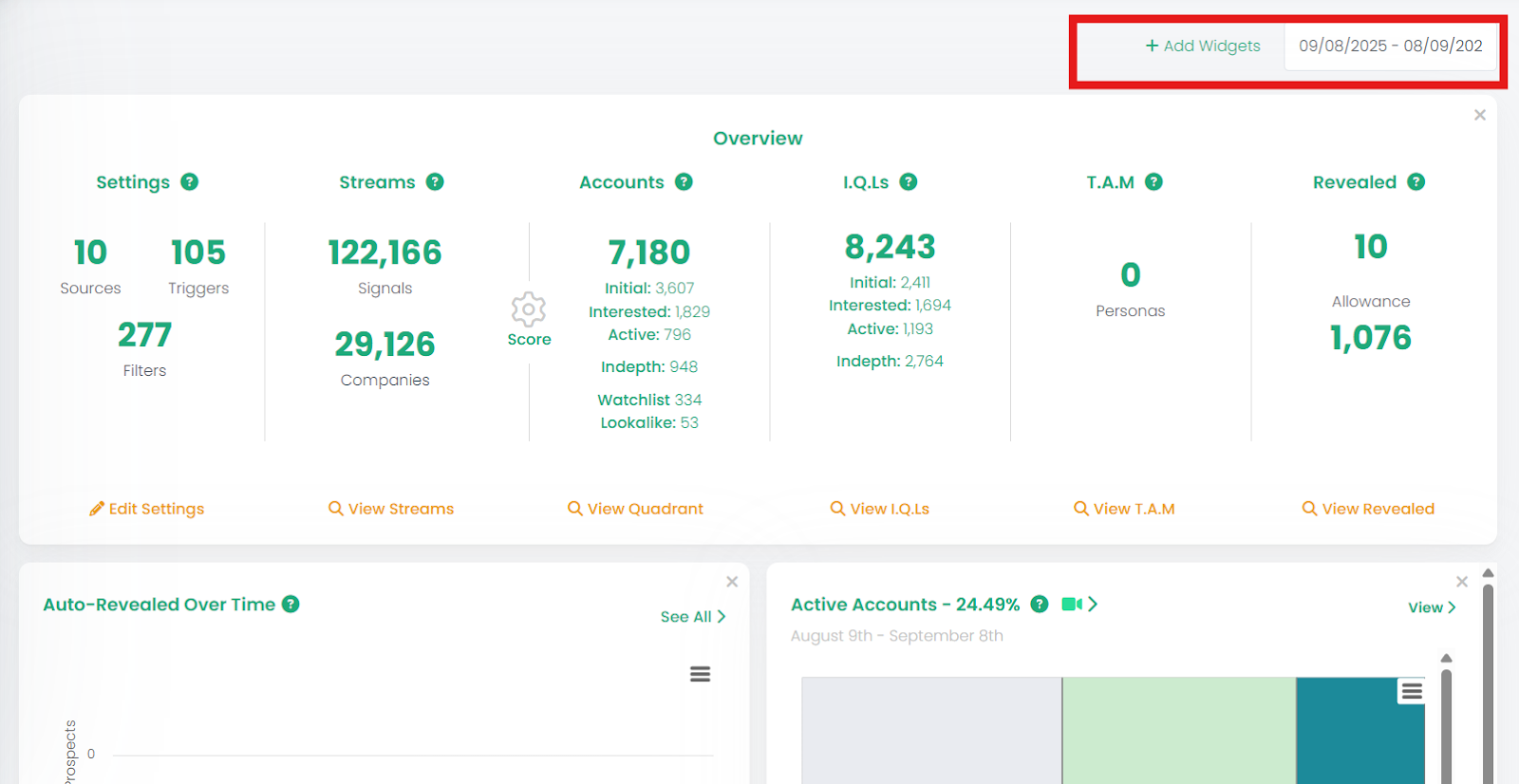Click Add Widgets button
The image size is (1519, 784).
[1203, 47]
